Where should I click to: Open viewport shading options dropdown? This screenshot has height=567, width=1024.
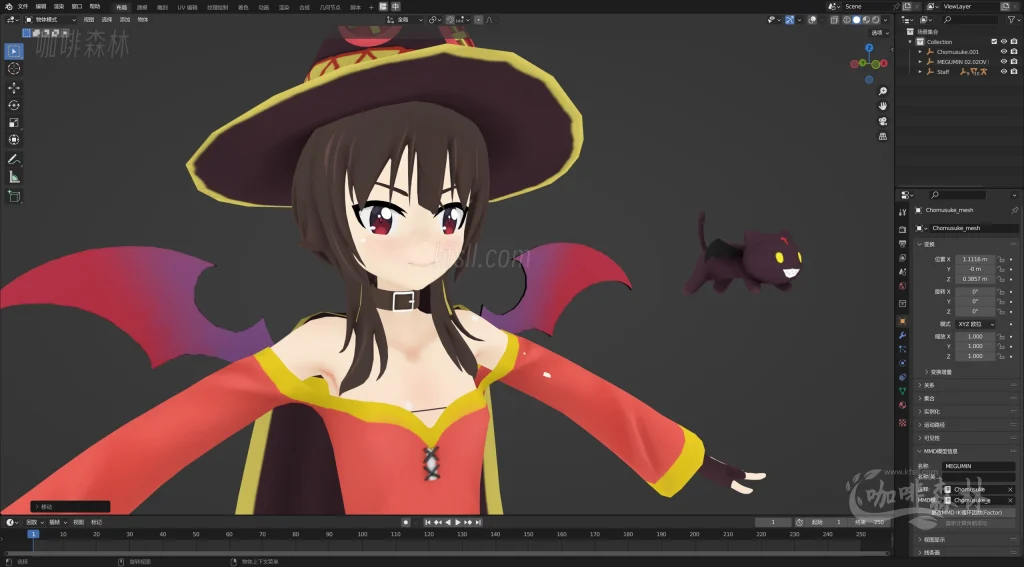[x=886, y=20]
